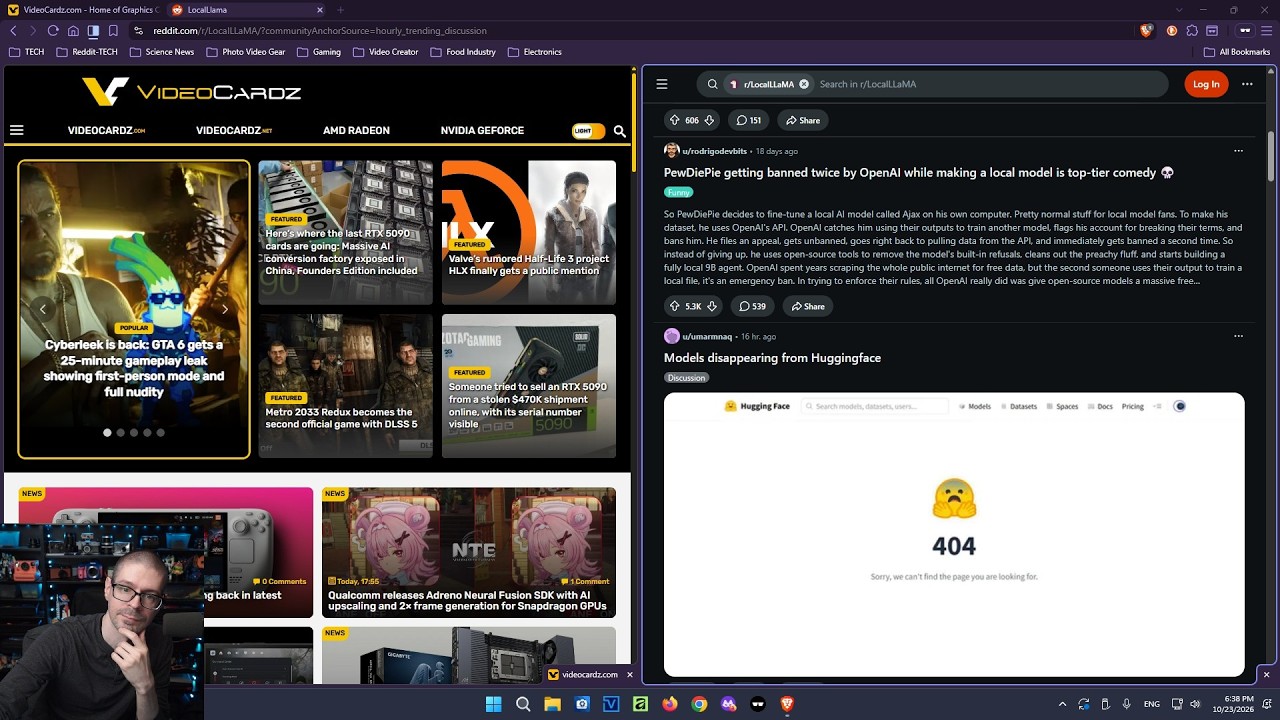
Task: Open a new browser tab
Action: click(x=340, y=10)
